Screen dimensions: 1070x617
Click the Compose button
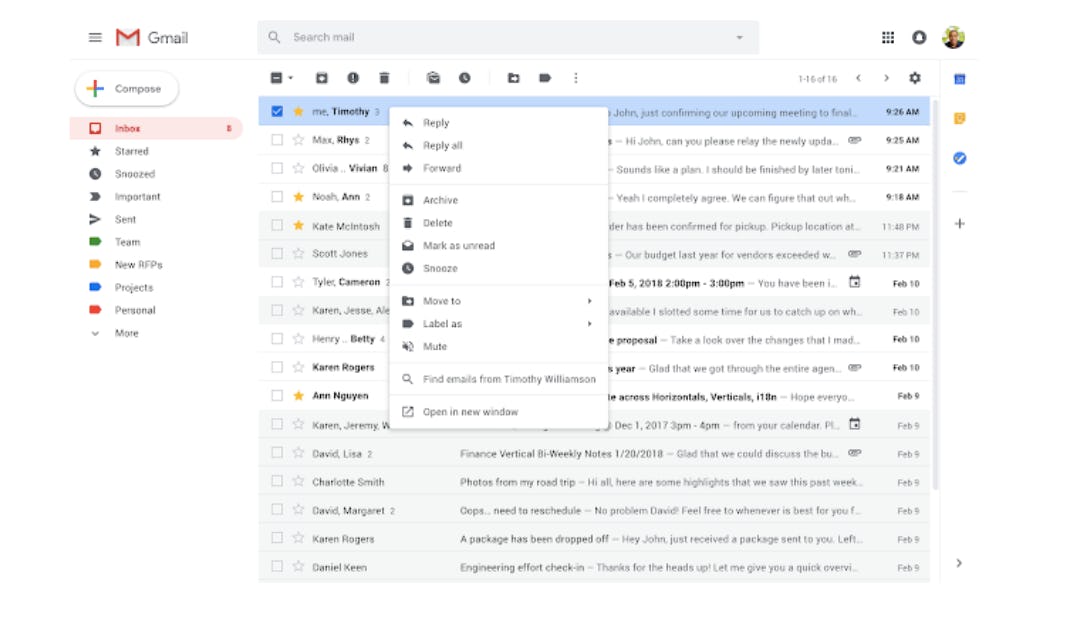coord(127,89)
